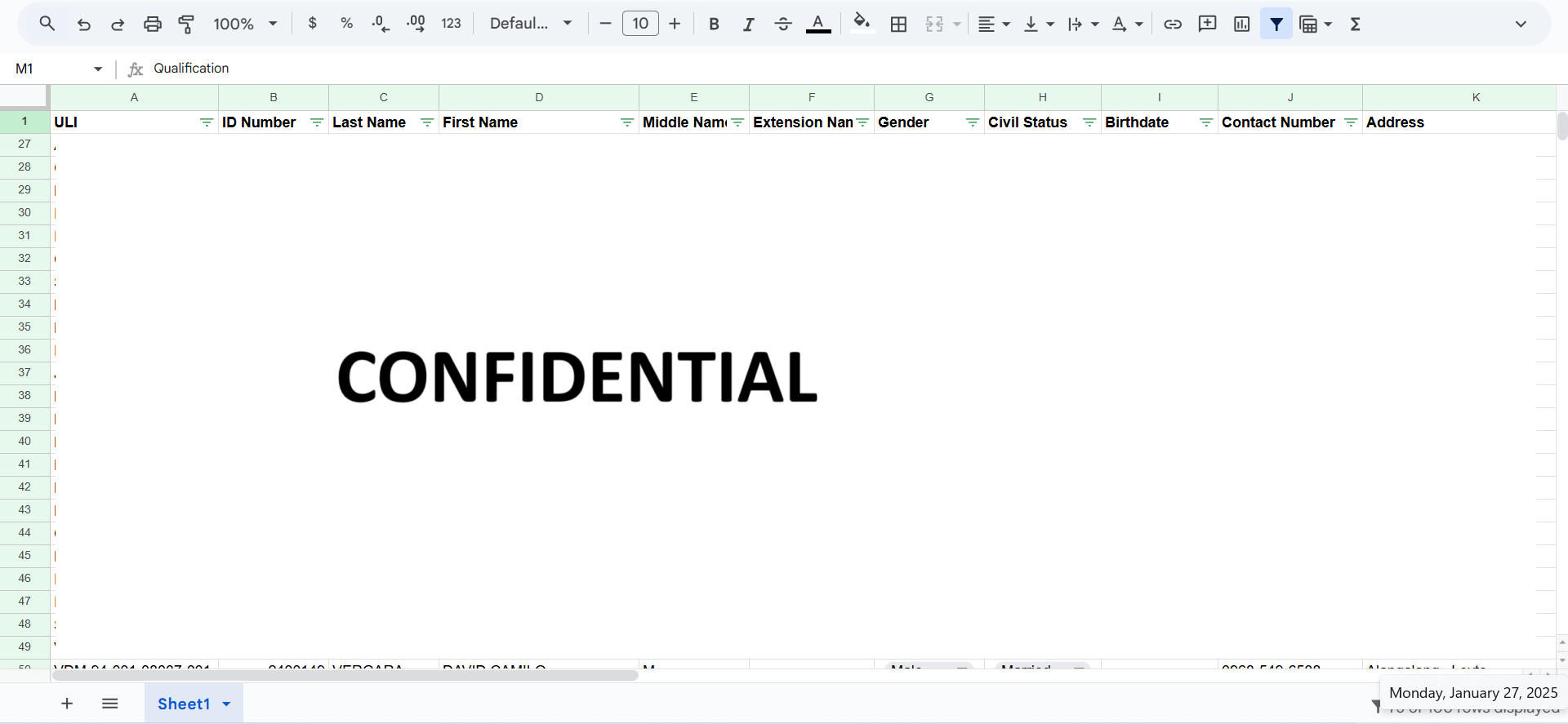Format as percent
The width and height of the screenshot is (1568, 724).
346,24
